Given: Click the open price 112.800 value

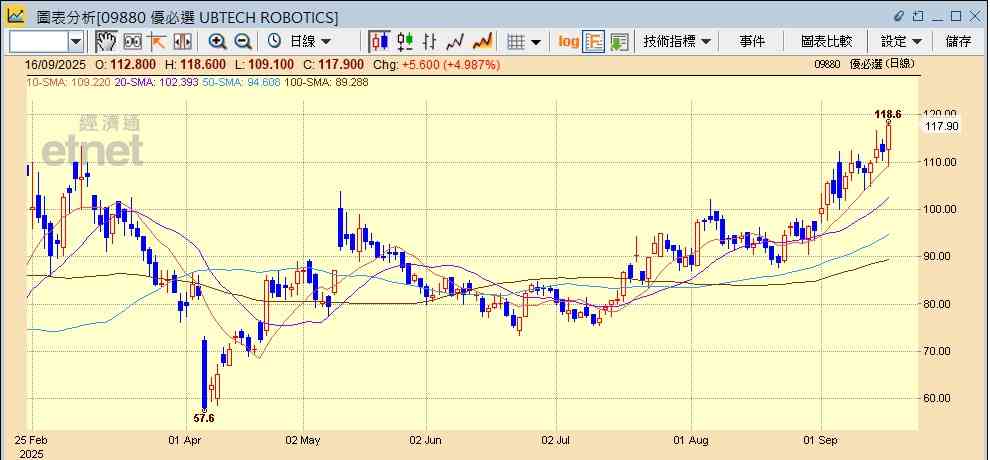Looking at the screenshot, I should 132,64.
